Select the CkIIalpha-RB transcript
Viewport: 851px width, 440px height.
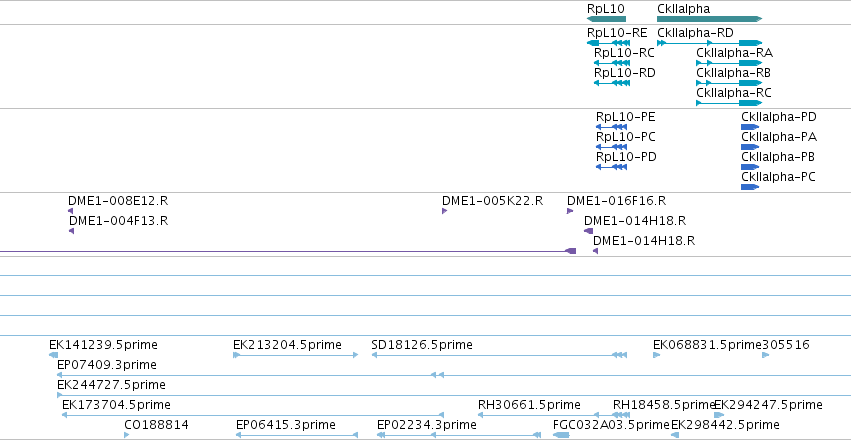[x=729, y=83]
